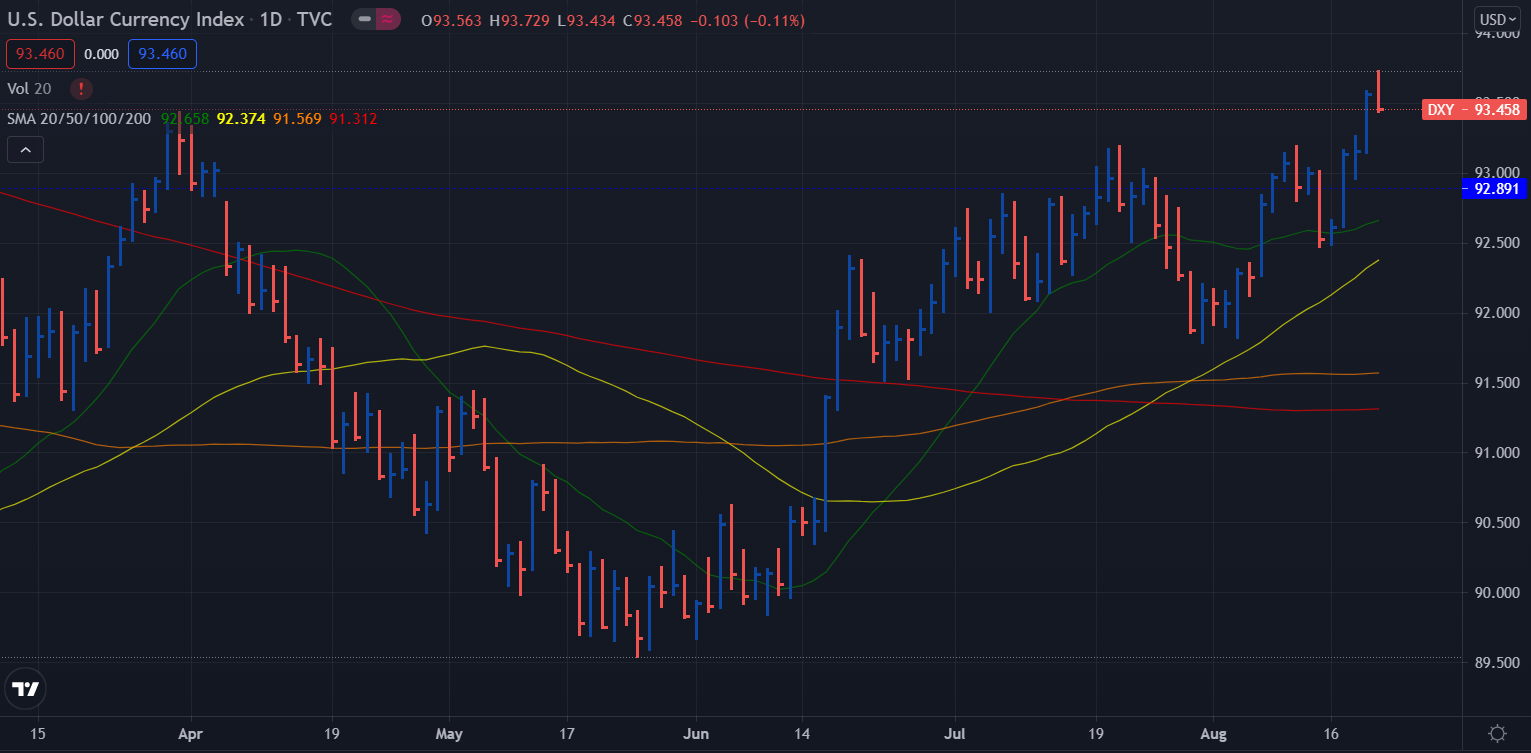Click the 89.500 level on the price axis
This screenshot has width=1531, height=753.
(1497, 663)
